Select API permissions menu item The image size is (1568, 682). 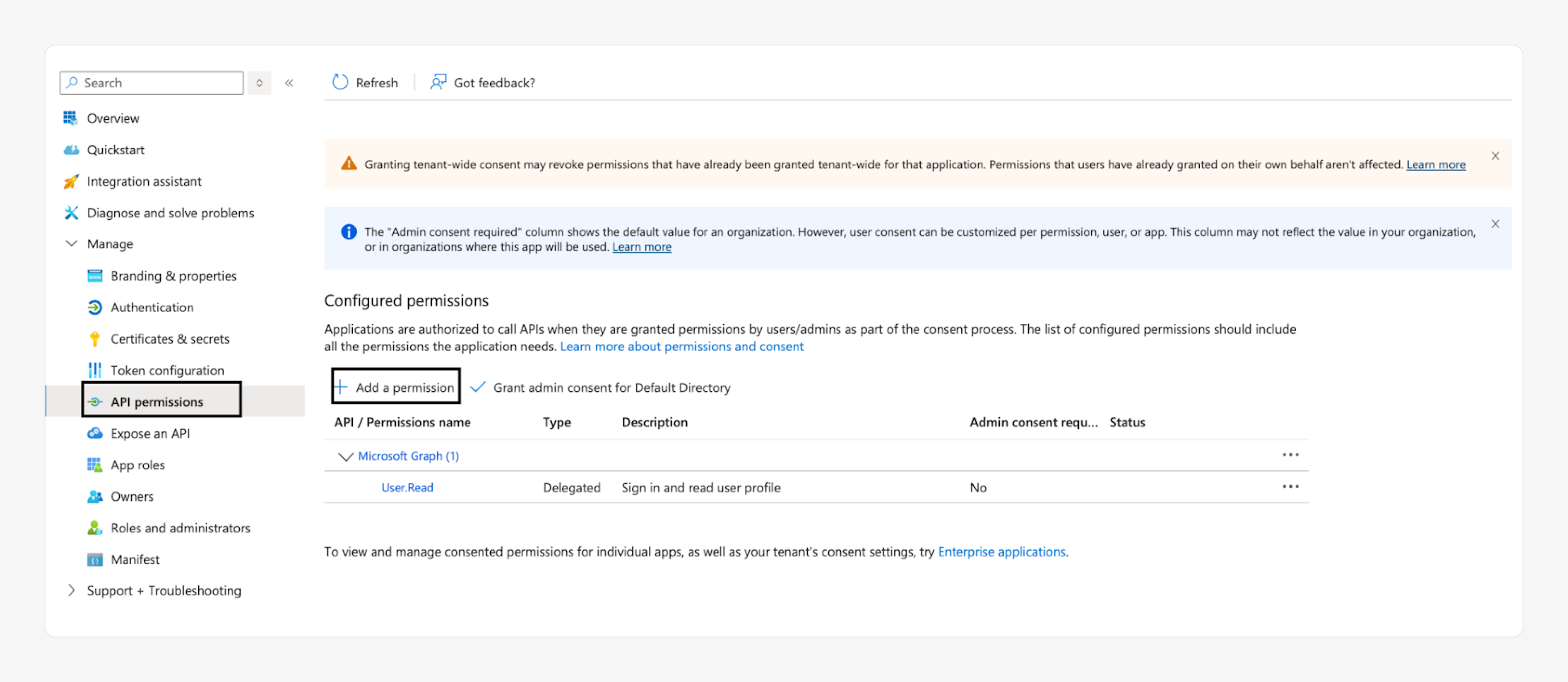157,401
